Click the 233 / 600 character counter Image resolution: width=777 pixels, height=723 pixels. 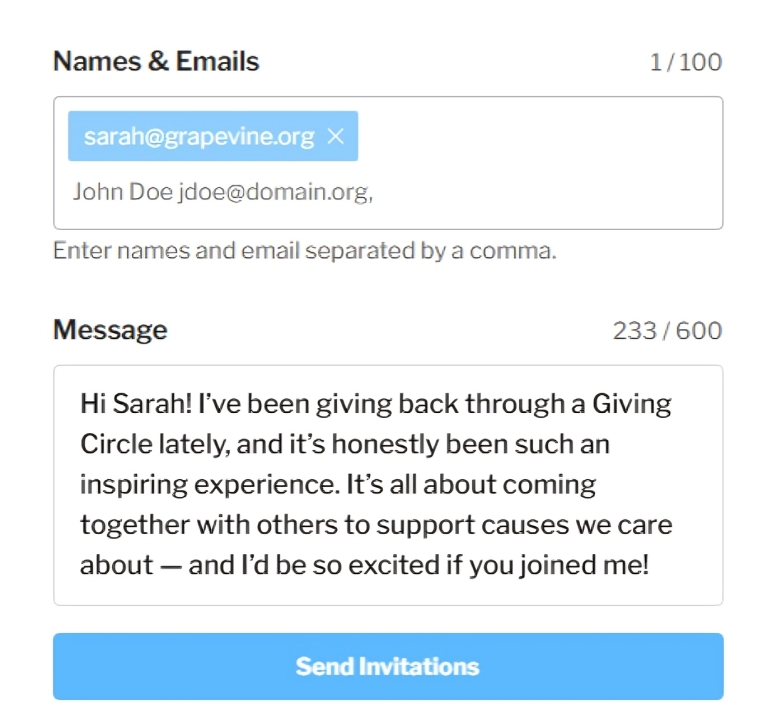pos(667,331)
